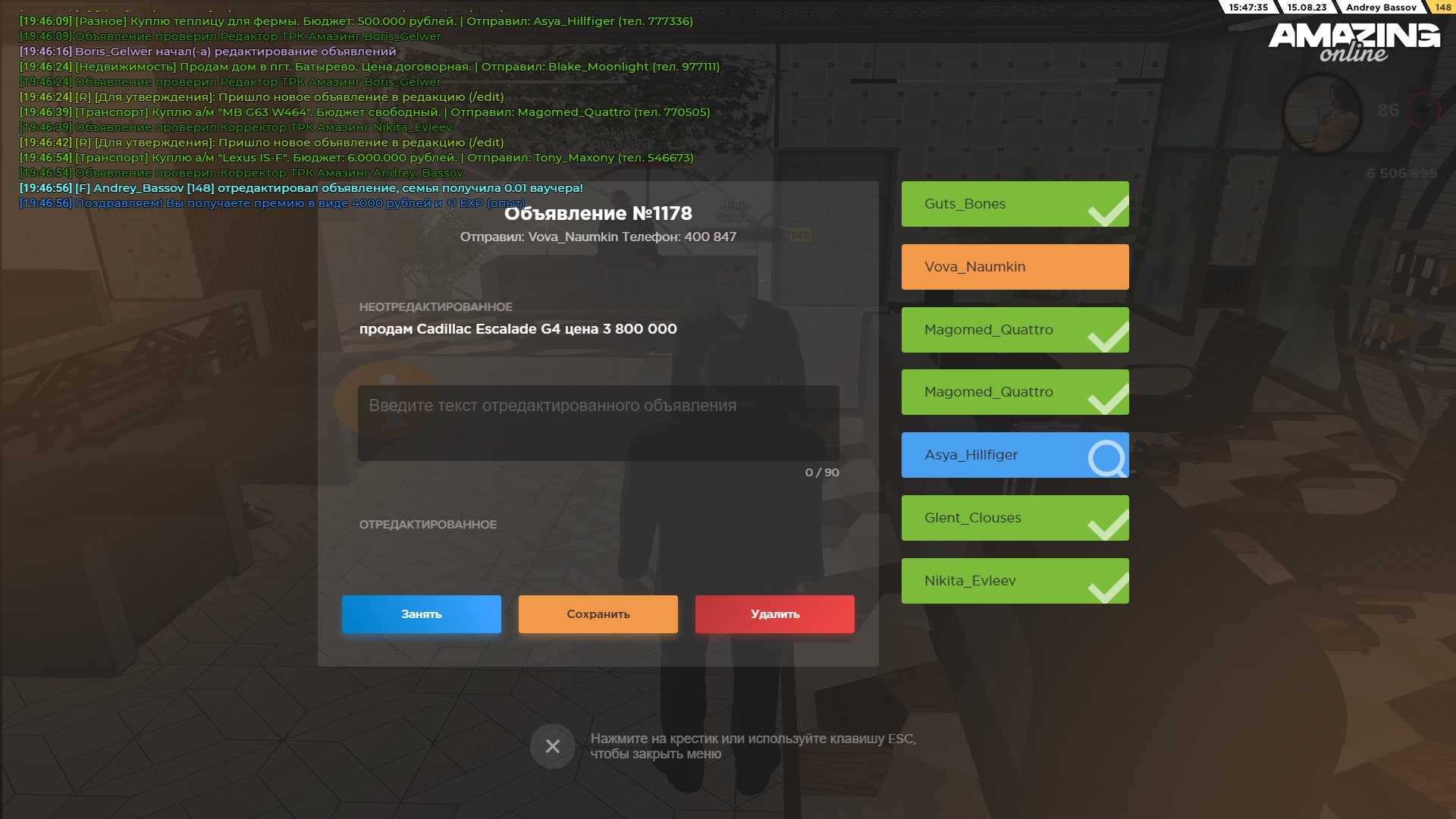The image size is (1456, 819).
Task: Click the checkmark on second Magomed_Quattro entry
Action: coord(1108,400)
